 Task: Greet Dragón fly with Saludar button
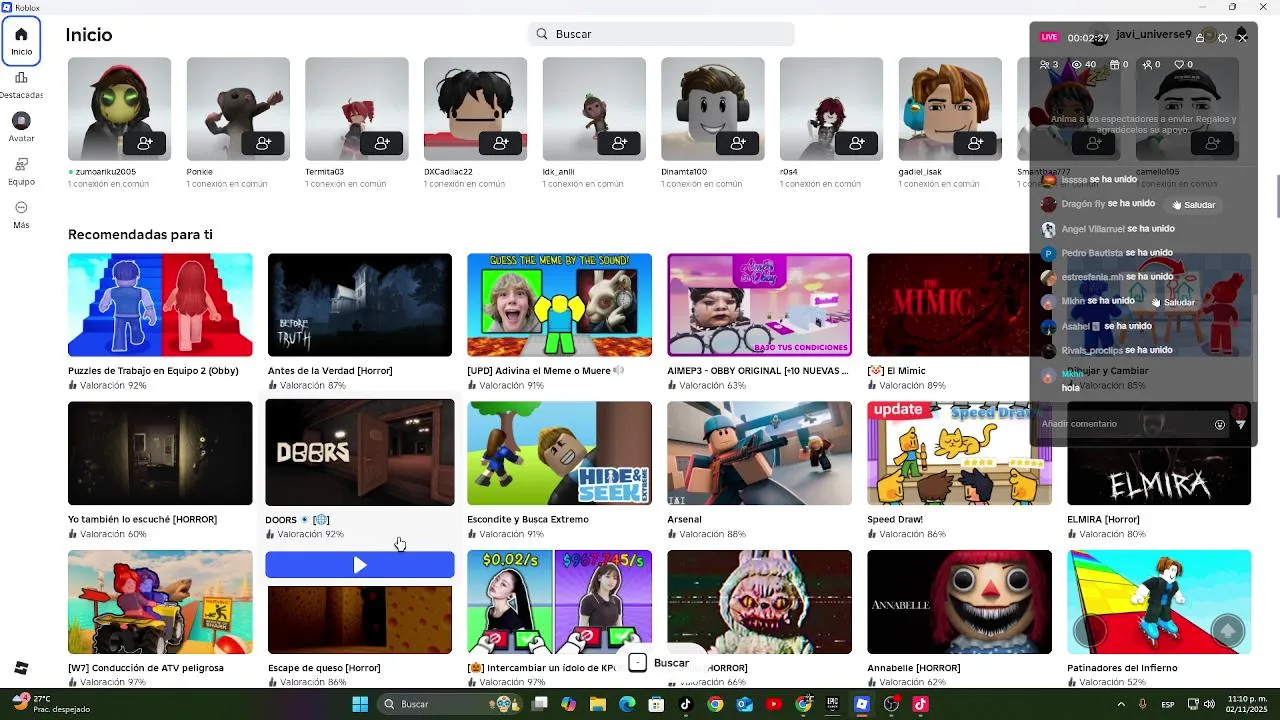coord(1193,205)
